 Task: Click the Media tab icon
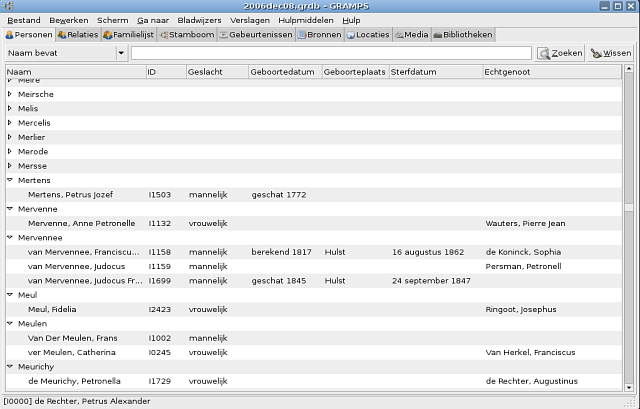point(399,35)
